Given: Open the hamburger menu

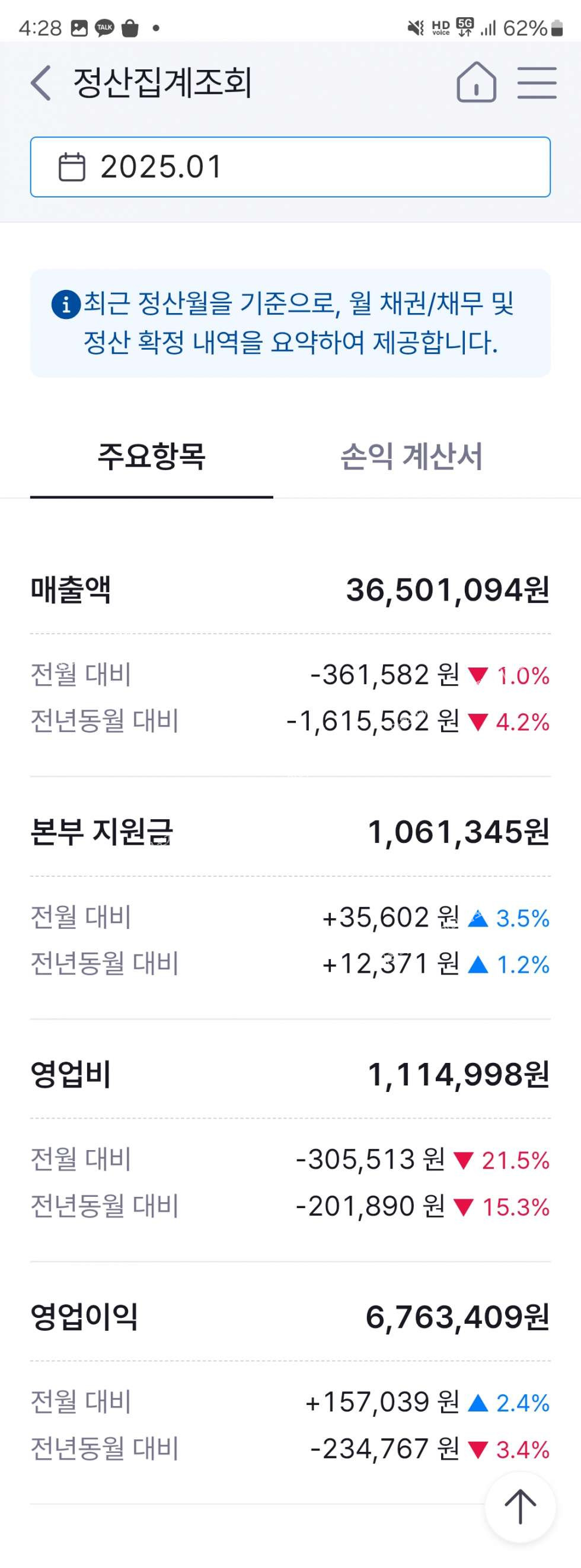Looking at the screenshot, I should click(x=537, y=83).
